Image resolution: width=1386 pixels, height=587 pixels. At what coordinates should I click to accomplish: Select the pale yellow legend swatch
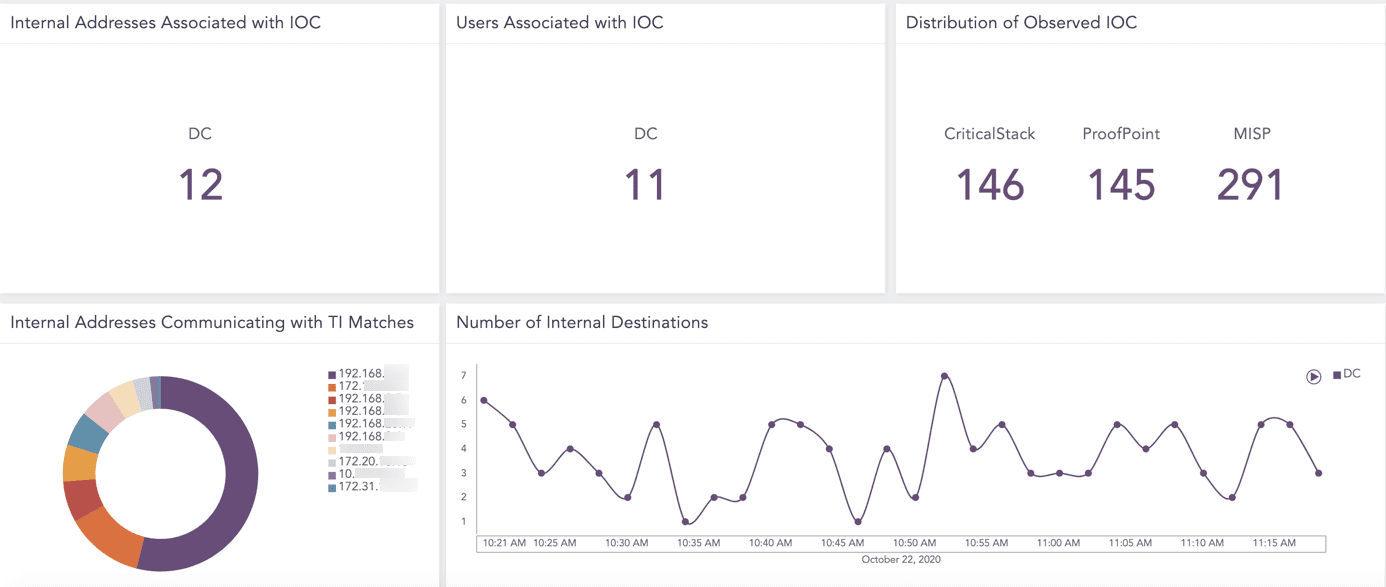[x=332, y=449]
